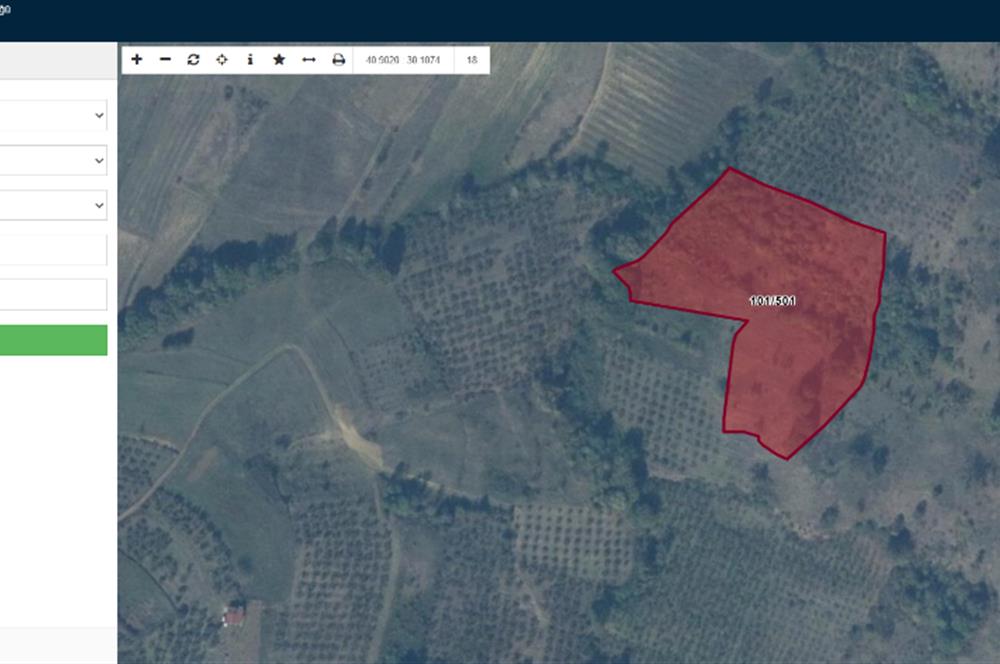This screenshot has width=1000, height=664.
Task: Click the upper text input field
Action: 52,250
